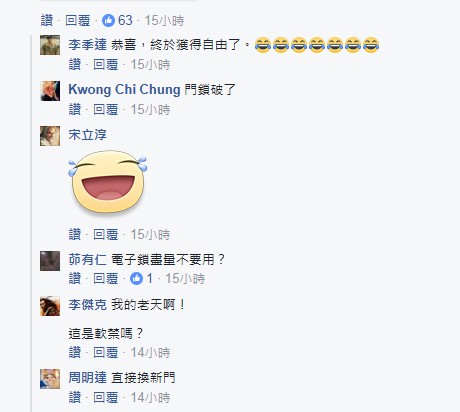Open 李季達's profile name link

tap(87, 44)
